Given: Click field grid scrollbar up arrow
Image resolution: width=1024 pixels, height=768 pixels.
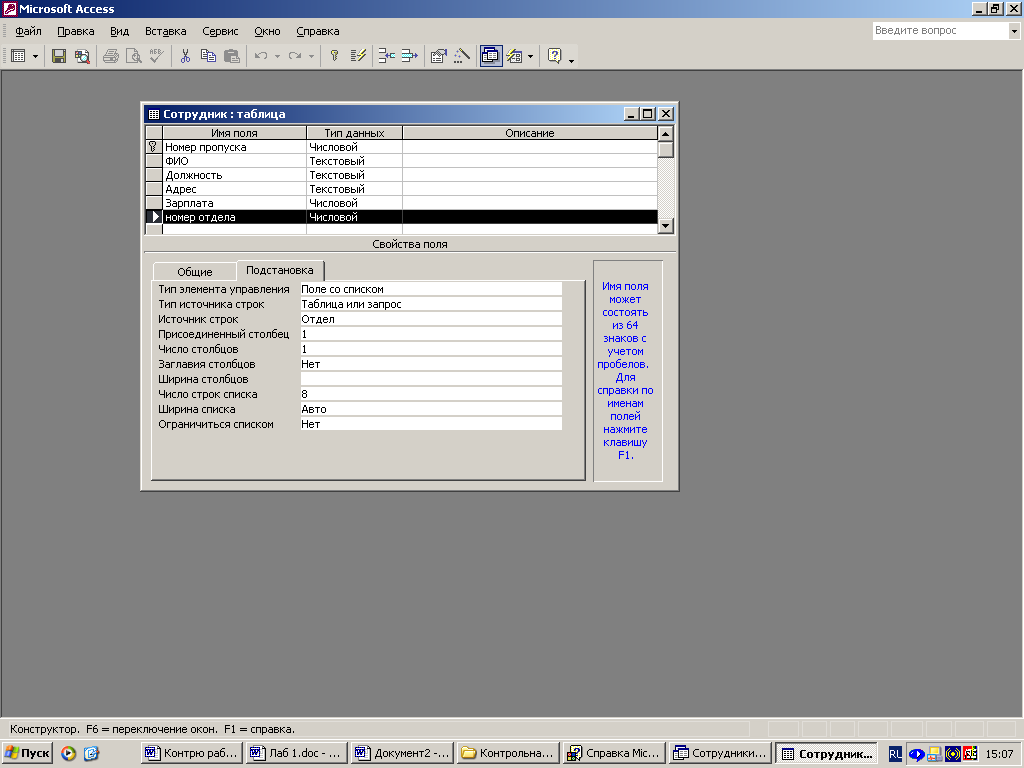Looking at the screenshot, I should point(665,134).
